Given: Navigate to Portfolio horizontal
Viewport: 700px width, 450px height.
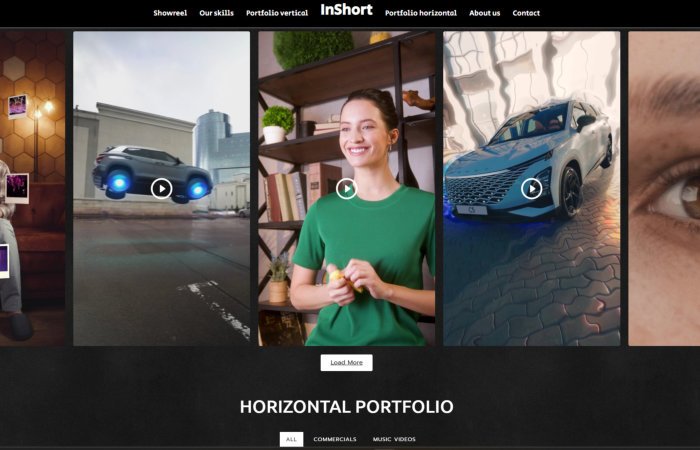Looking at the screenshot, I should [x=421, y=13].
